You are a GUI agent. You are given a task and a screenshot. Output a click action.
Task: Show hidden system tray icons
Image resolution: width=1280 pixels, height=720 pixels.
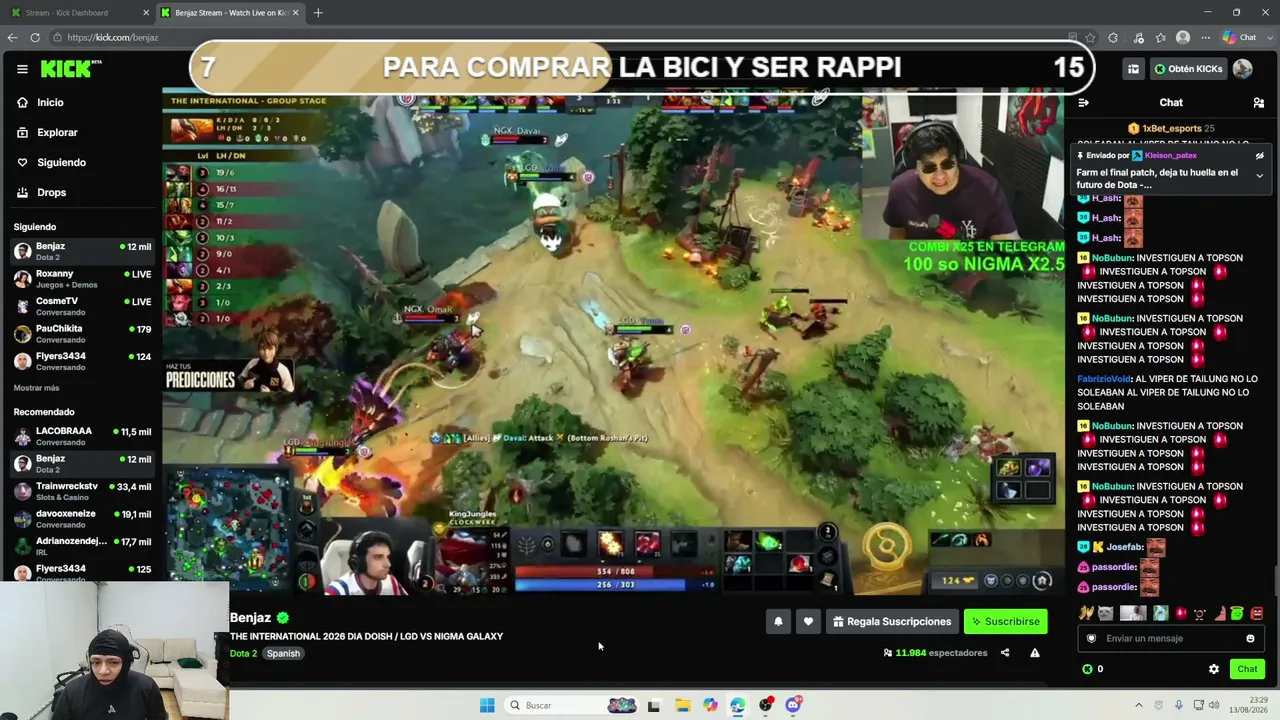[x=1138, y=705]
